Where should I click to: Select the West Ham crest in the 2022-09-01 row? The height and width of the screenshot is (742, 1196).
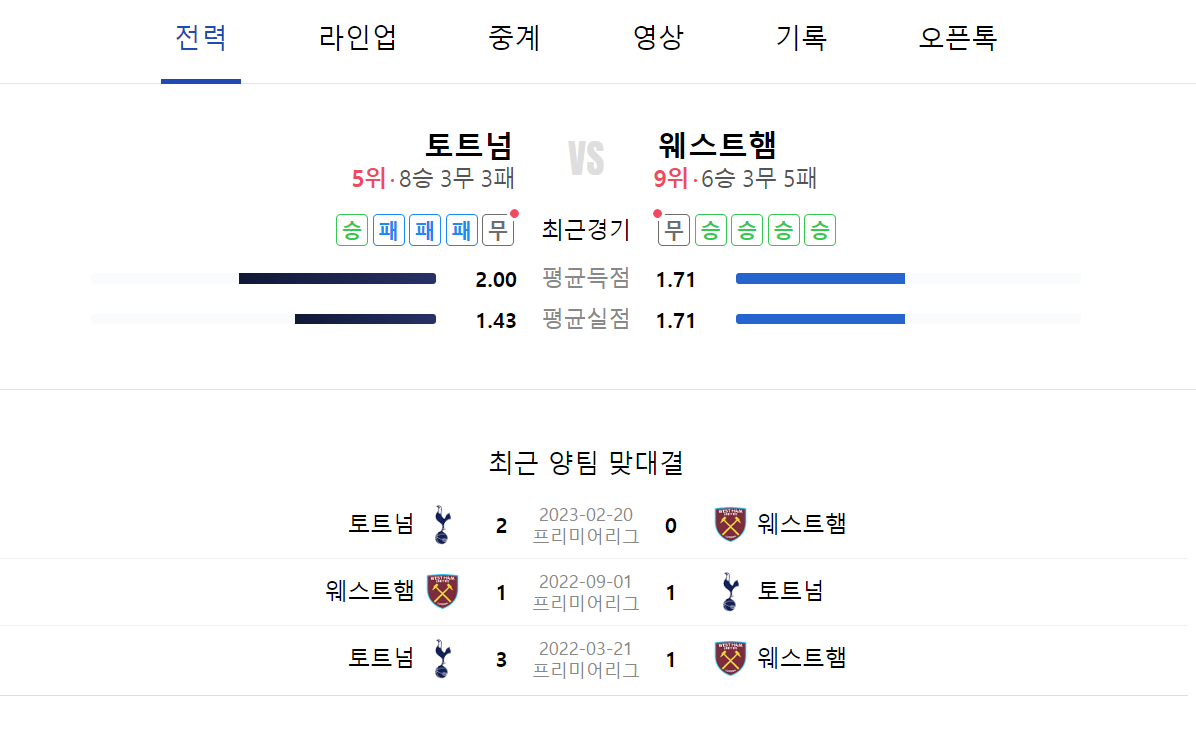pos(440,591)
